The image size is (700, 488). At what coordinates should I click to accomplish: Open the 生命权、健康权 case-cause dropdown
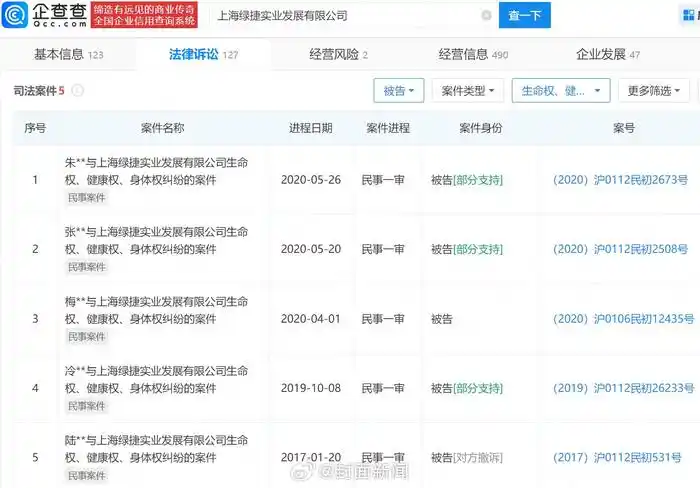[x=560, y=91]
